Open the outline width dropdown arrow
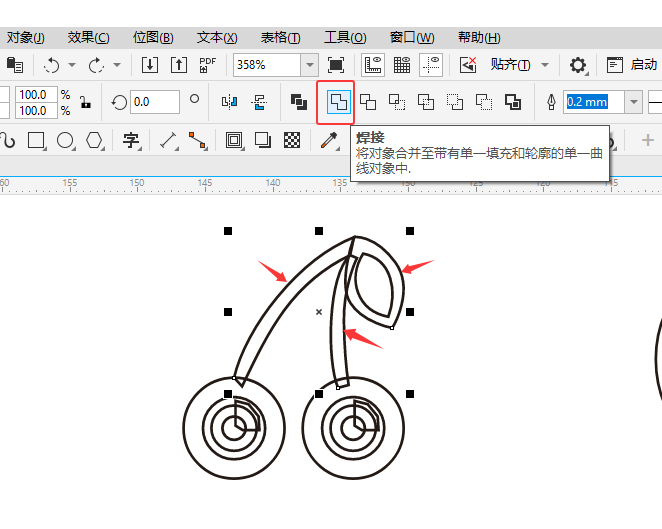662x529 pixels. tap(634, 102)
